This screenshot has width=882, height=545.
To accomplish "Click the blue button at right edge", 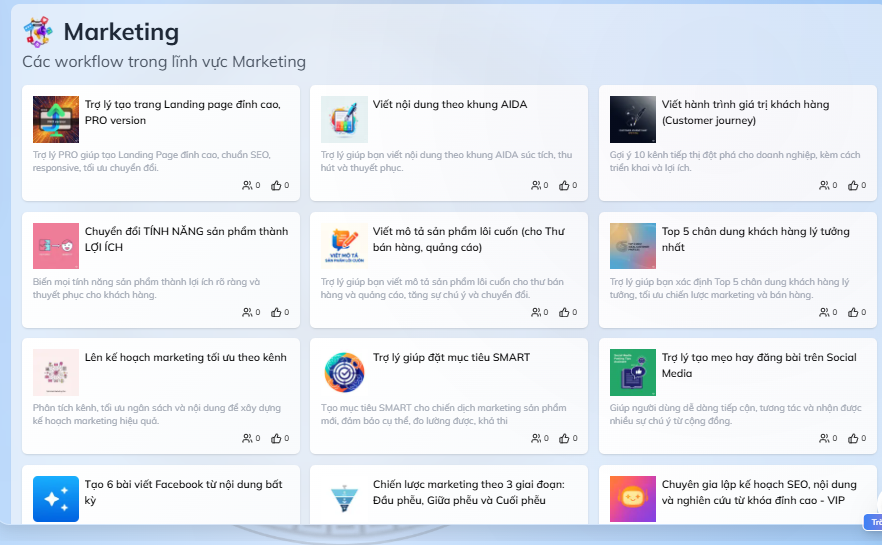I will pos(873,522).
